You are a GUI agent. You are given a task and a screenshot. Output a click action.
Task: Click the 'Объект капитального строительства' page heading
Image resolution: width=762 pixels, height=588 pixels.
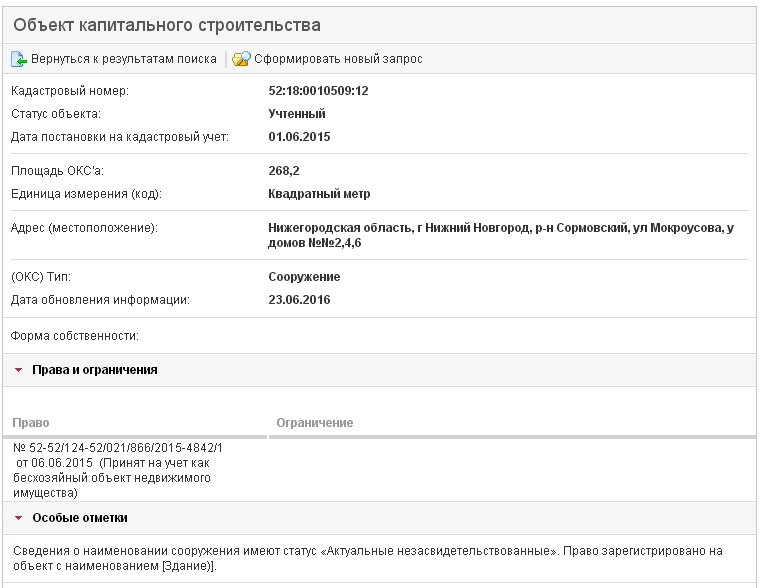tap(167, 24)
